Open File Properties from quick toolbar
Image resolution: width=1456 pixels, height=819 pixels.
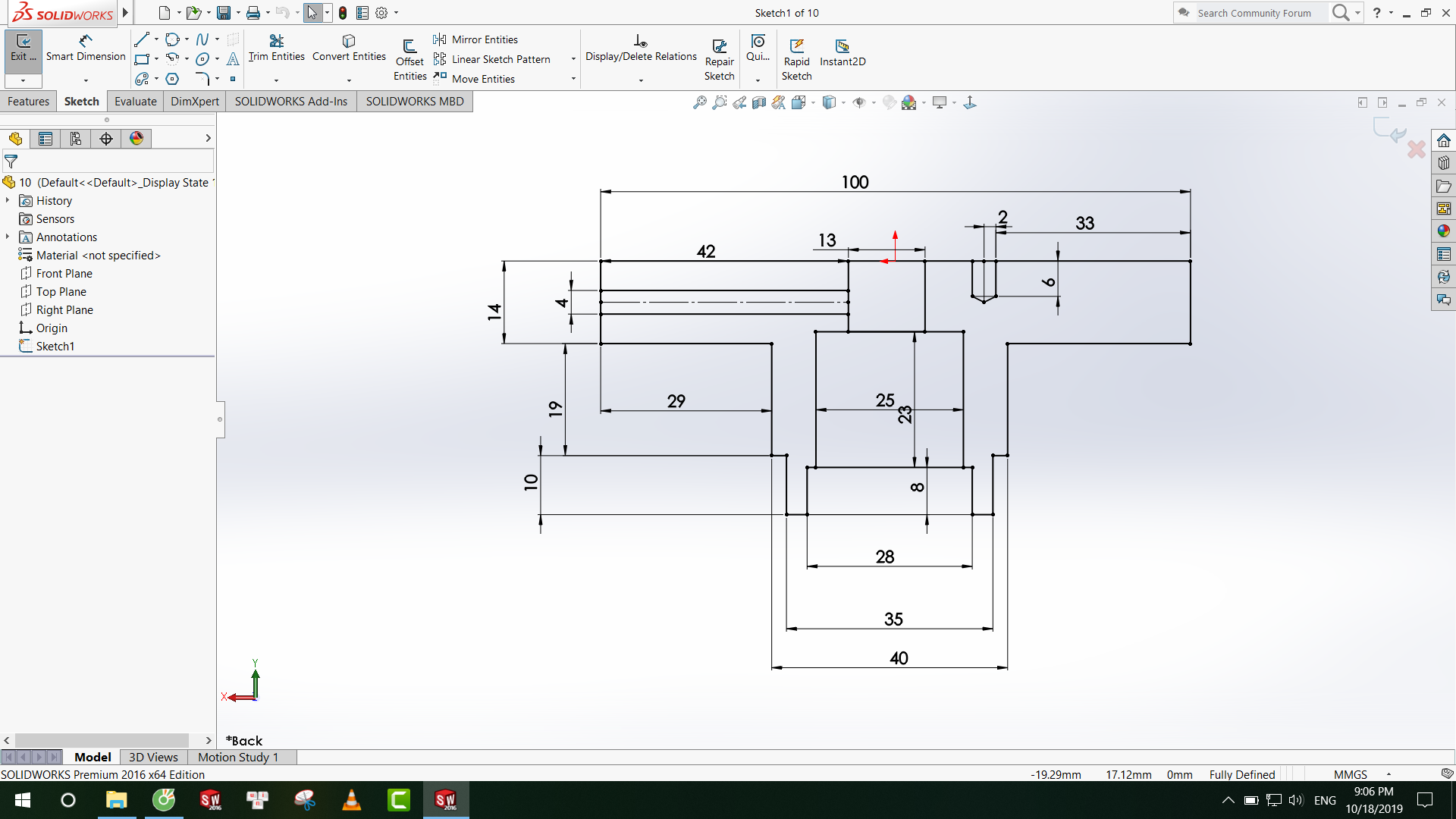tap(362, 13)
